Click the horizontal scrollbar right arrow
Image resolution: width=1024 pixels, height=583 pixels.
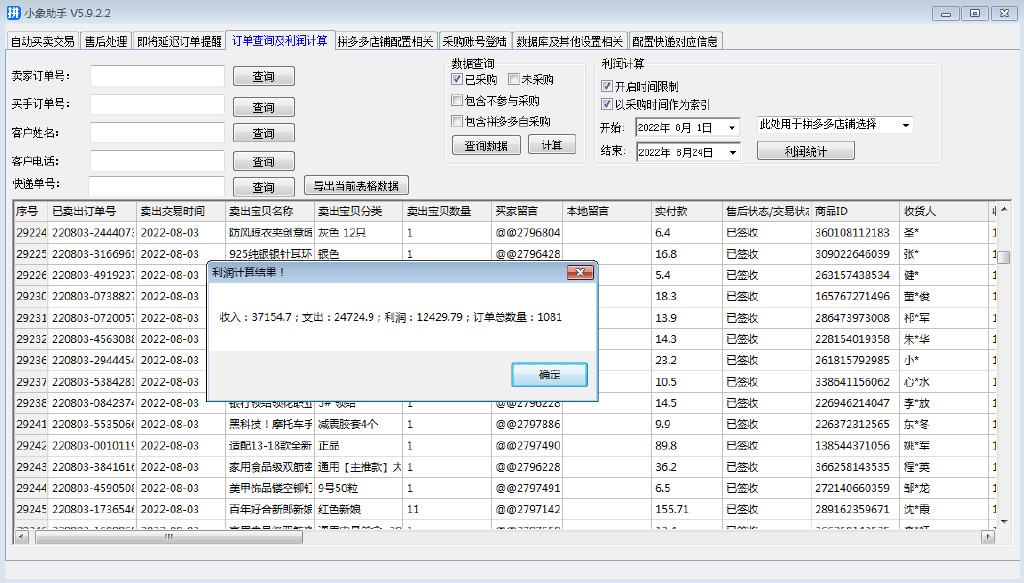coord(987,537)
